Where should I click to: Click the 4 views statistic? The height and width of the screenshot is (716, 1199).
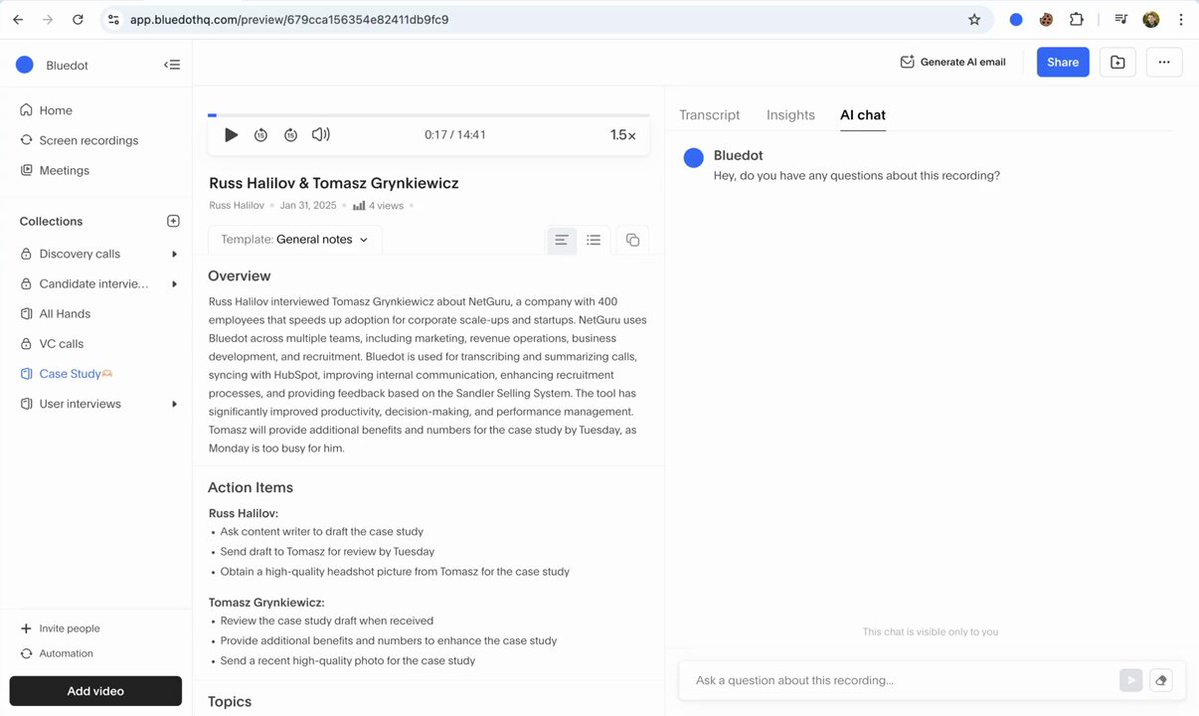point(379,206)
